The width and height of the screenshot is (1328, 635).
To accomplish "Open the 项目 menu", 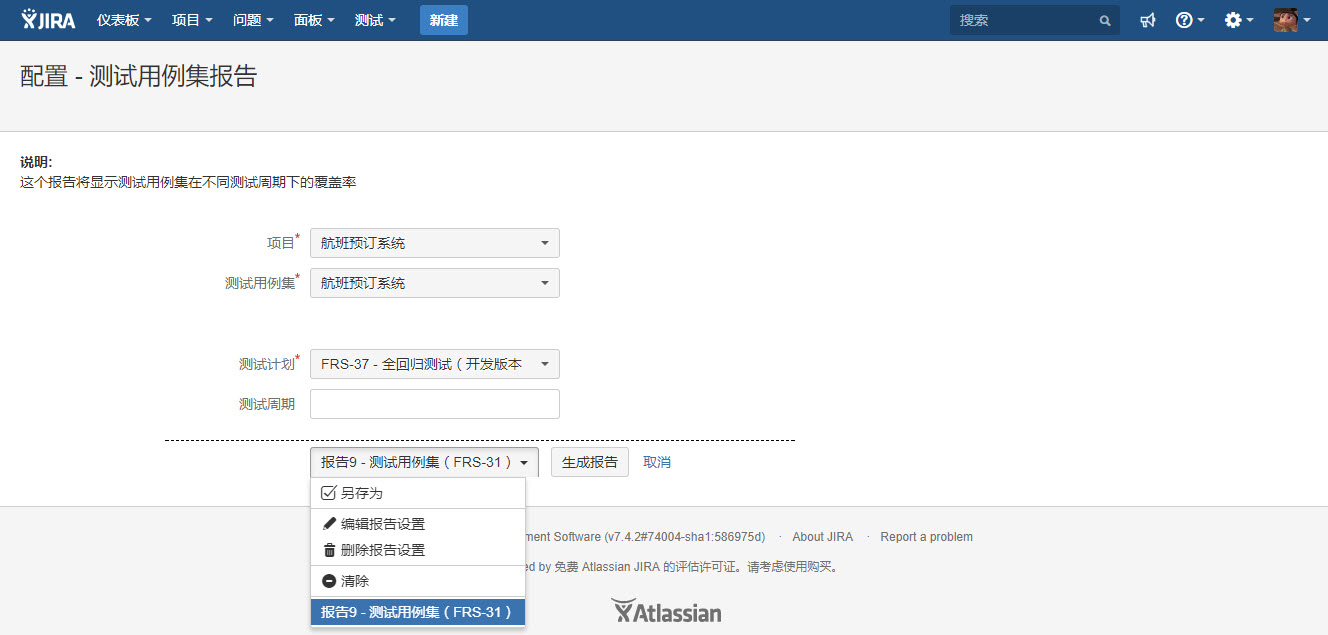I will pyautogui.click(x=192, y=20).
